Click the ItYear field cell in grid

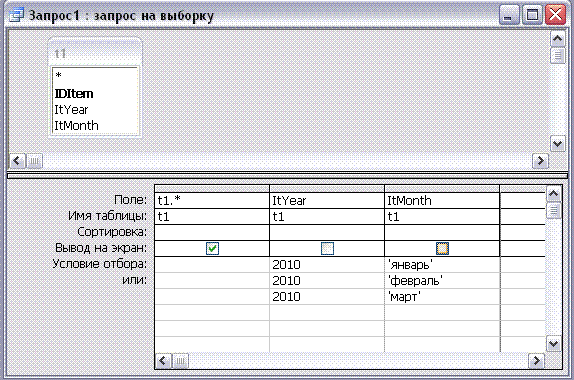327,201
